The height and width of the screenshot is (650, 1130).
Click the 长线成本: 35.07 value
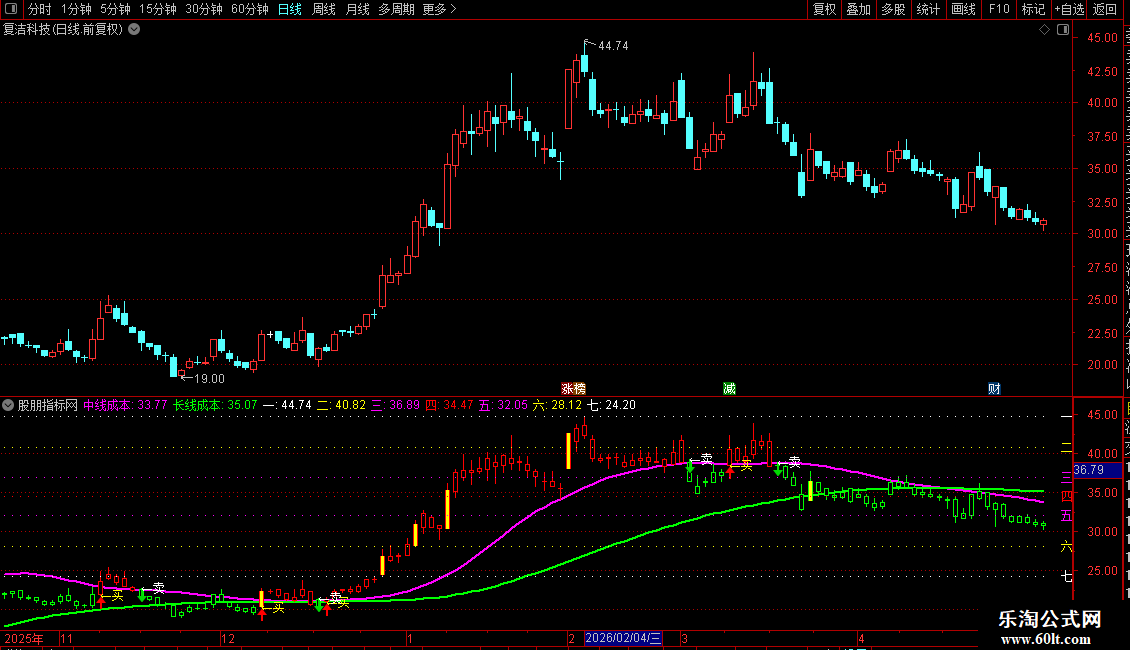(215, 405)
